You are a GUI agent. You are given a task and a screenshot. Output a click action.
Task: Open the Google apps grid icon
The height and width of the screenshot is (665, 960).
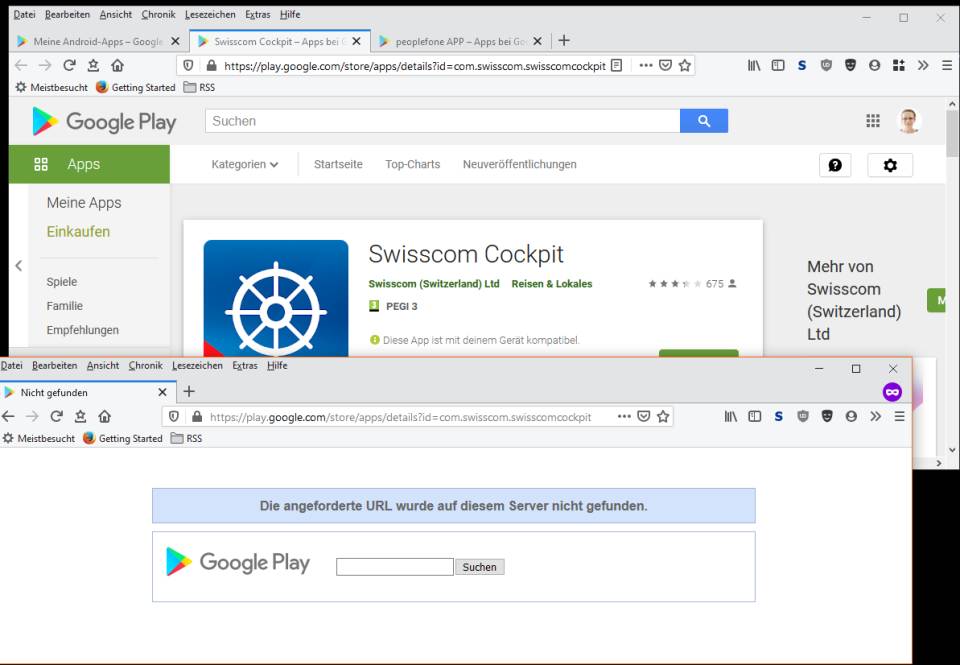pos(873,121)
